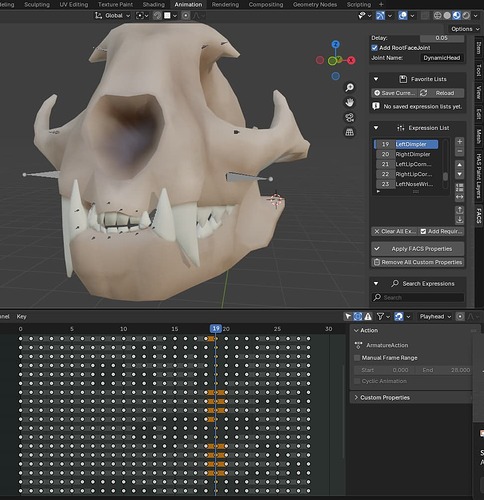Open the Options dropdown
484x500 pixels.
pos(465,29)
